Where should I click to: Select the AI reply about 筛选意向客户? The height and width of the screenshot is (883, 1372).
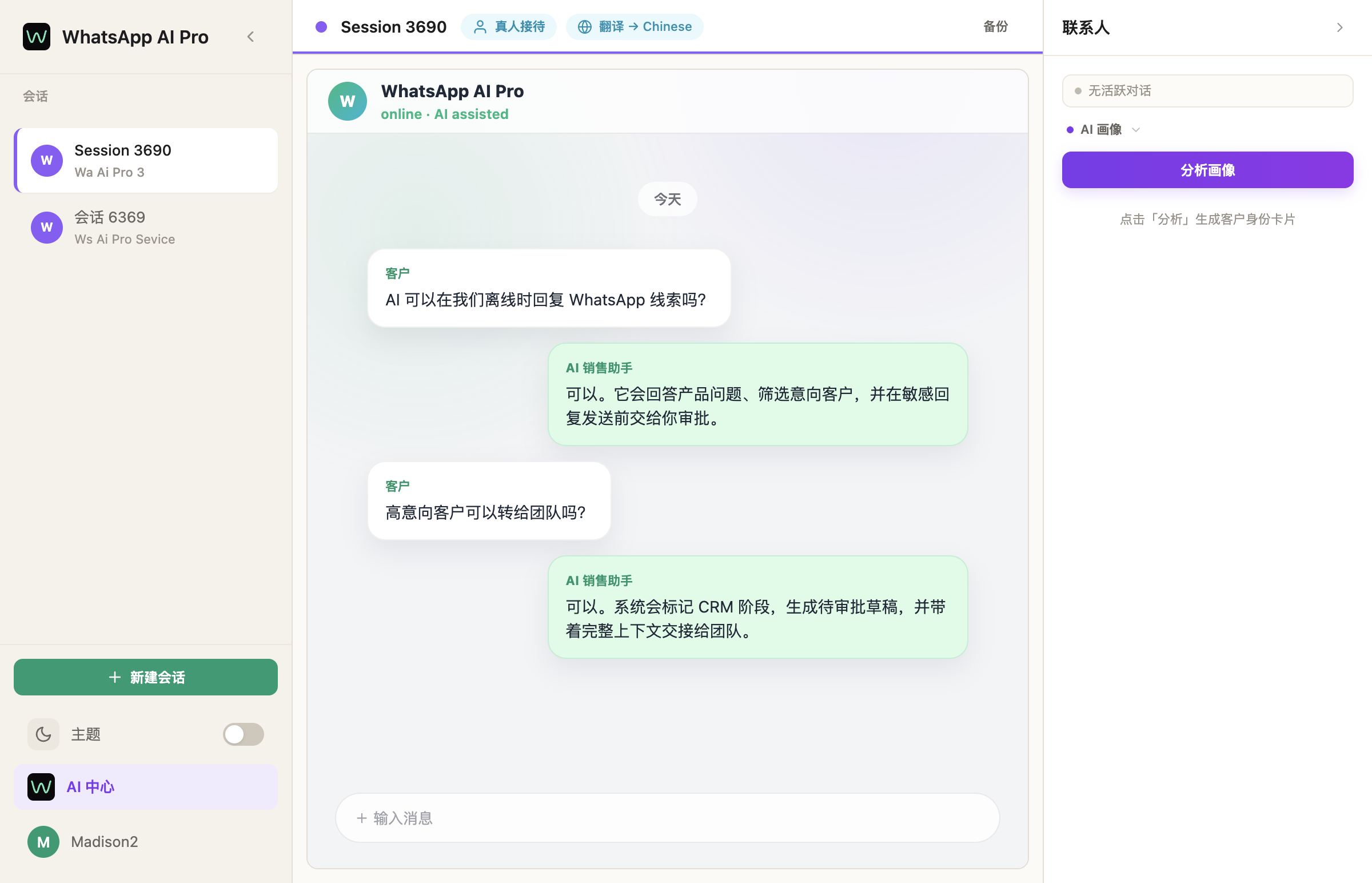(757, 395)
